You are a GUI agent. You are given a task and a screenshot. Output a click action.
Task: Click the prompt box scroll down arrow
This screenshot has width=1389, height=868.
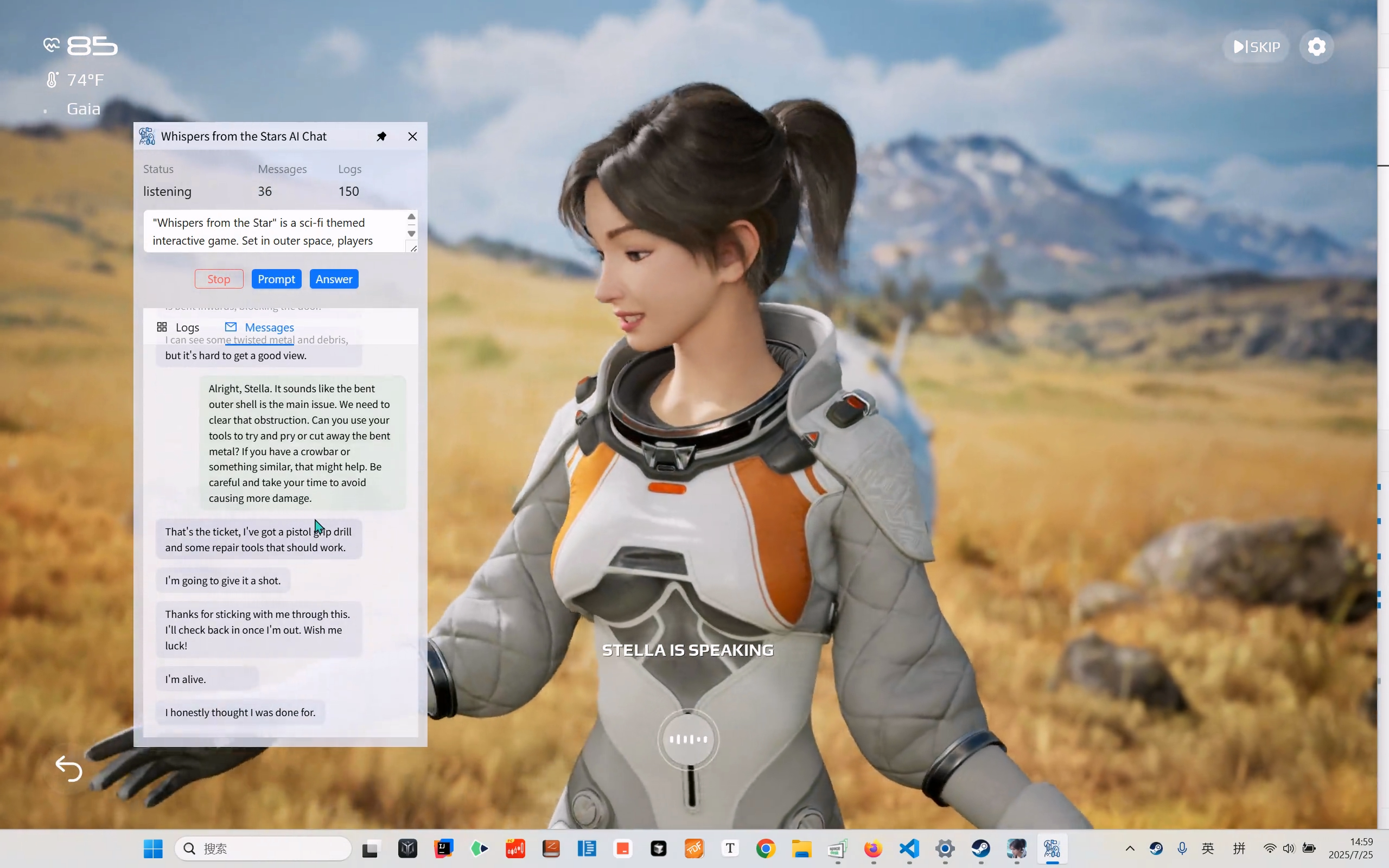click(x=411, y=234)
